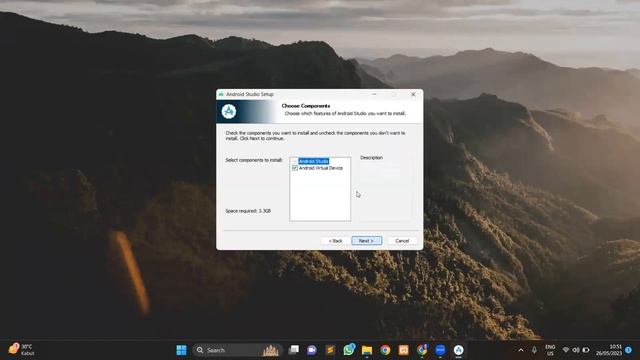640x360 pixels.
Task: Cancel the Android Studio setup
Action: (x=402, y=241)
